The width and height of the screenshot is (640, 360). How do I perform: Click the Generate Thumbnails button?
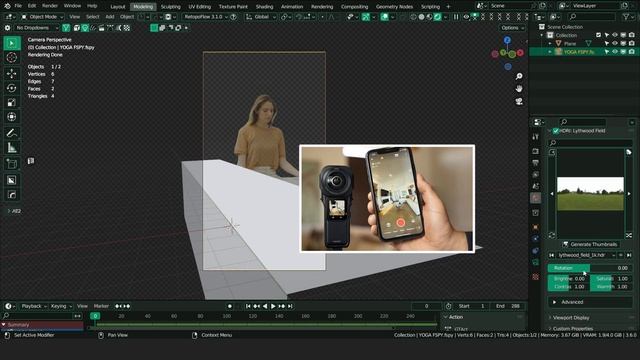[x=590, y=244]
